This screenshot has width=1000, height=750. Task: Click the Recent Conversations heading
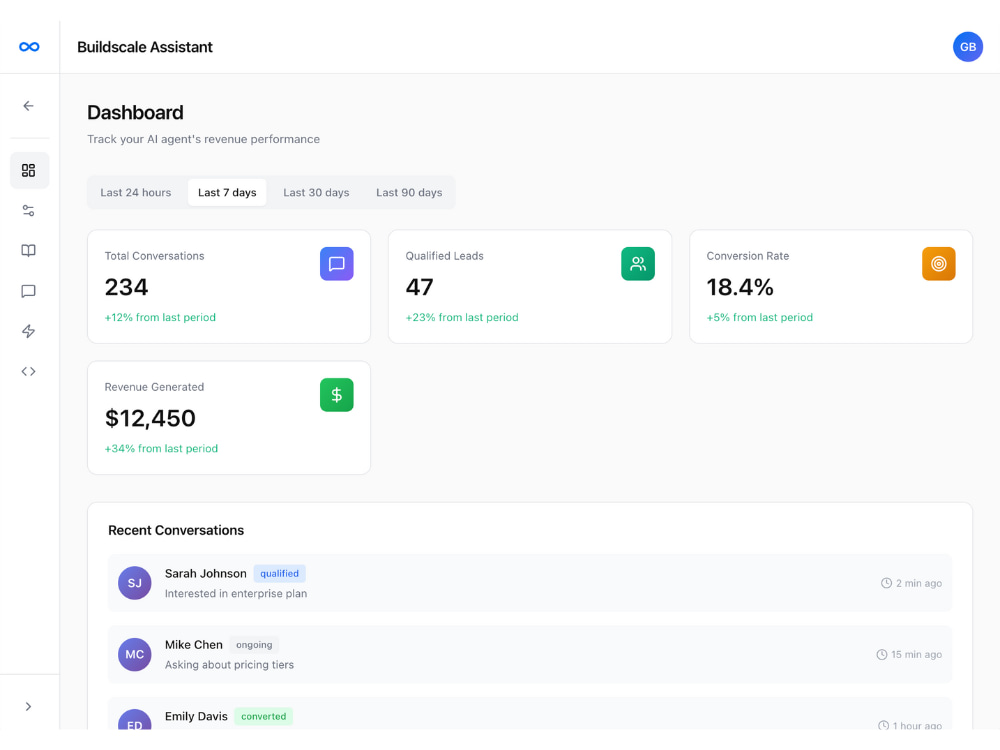coord(176,531)
